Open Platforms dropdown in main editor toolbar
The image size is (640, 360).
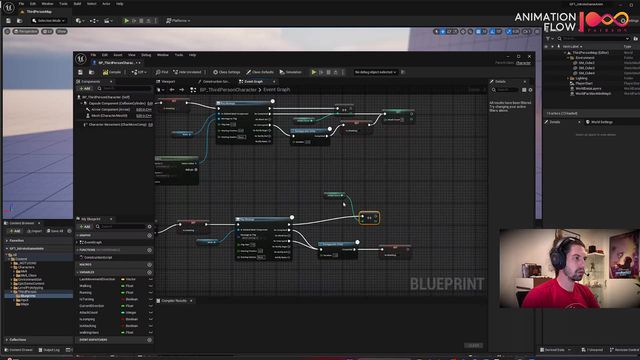point(178,20)
